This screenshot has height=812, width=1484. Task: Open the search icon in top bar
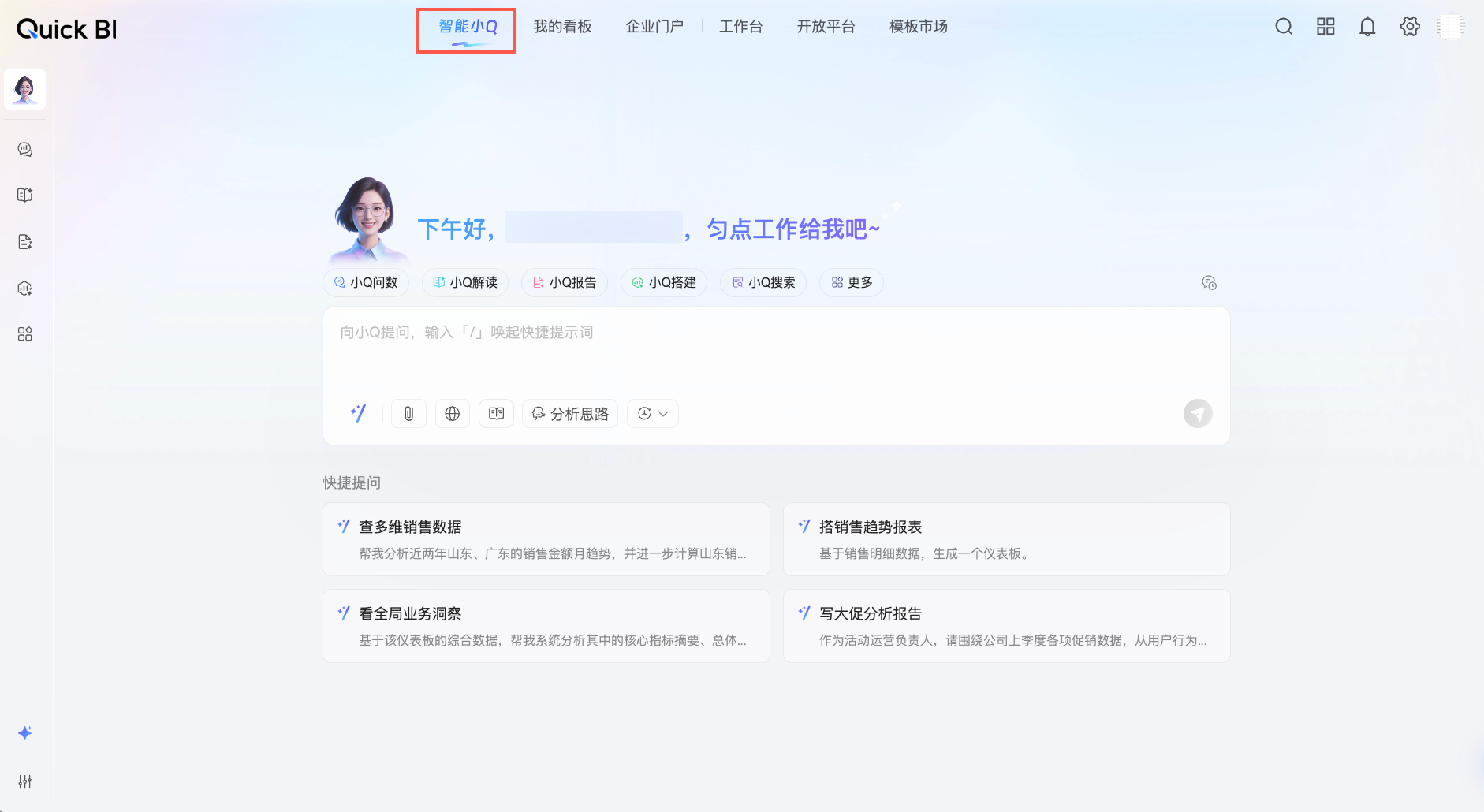[1284, 27]
